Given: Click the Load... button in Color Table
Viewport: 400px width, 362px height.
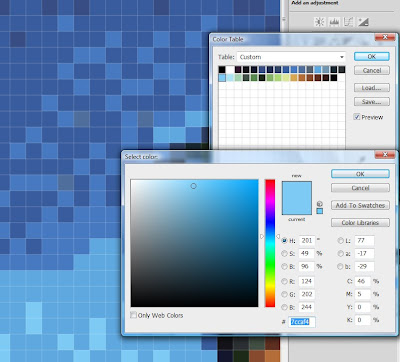Looking at the screenshot, I should [372, 88].
